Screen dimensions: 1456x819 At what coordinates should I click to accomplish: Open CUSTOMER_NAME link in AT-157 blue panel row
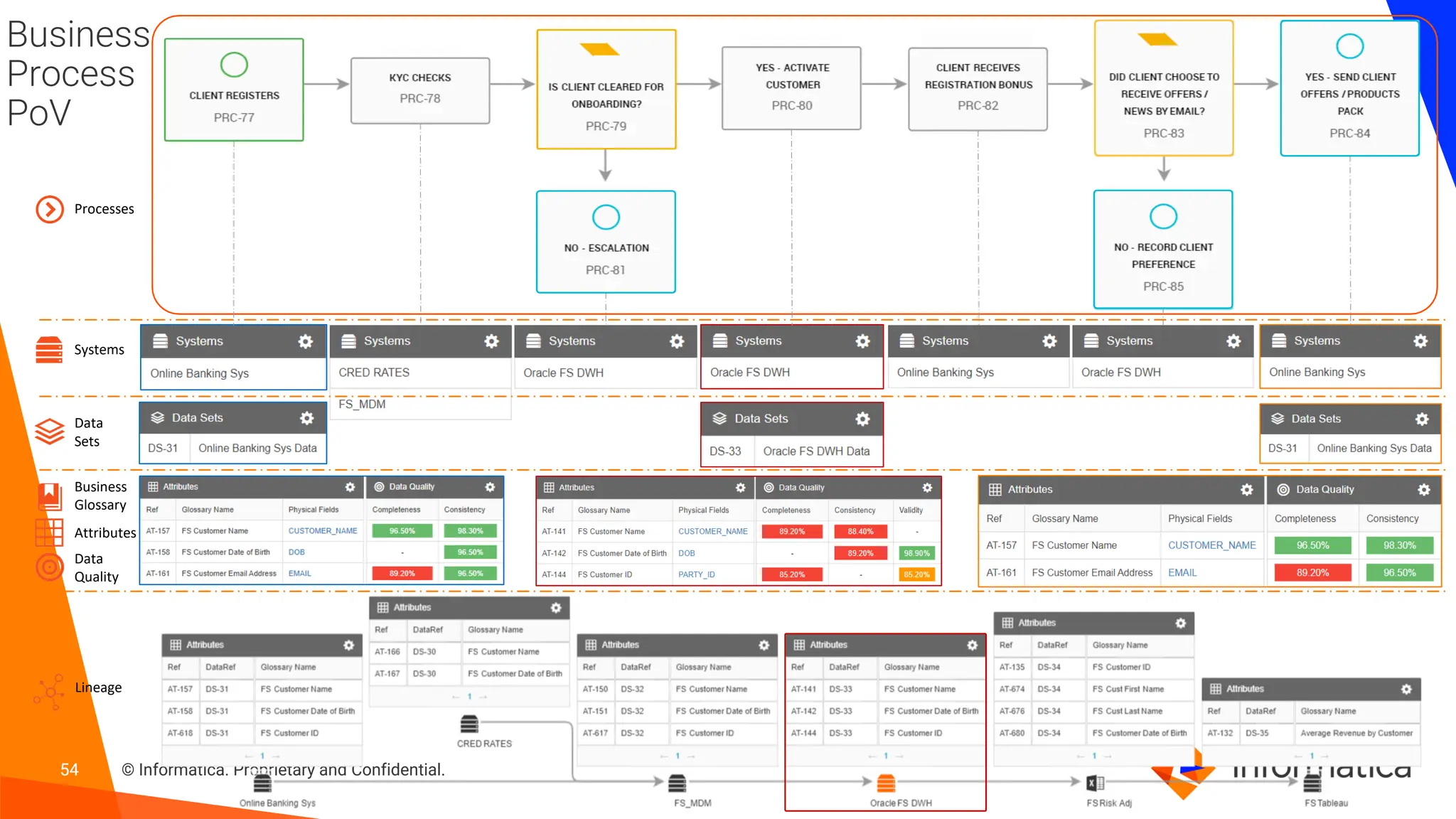click(x=323, y=531)
